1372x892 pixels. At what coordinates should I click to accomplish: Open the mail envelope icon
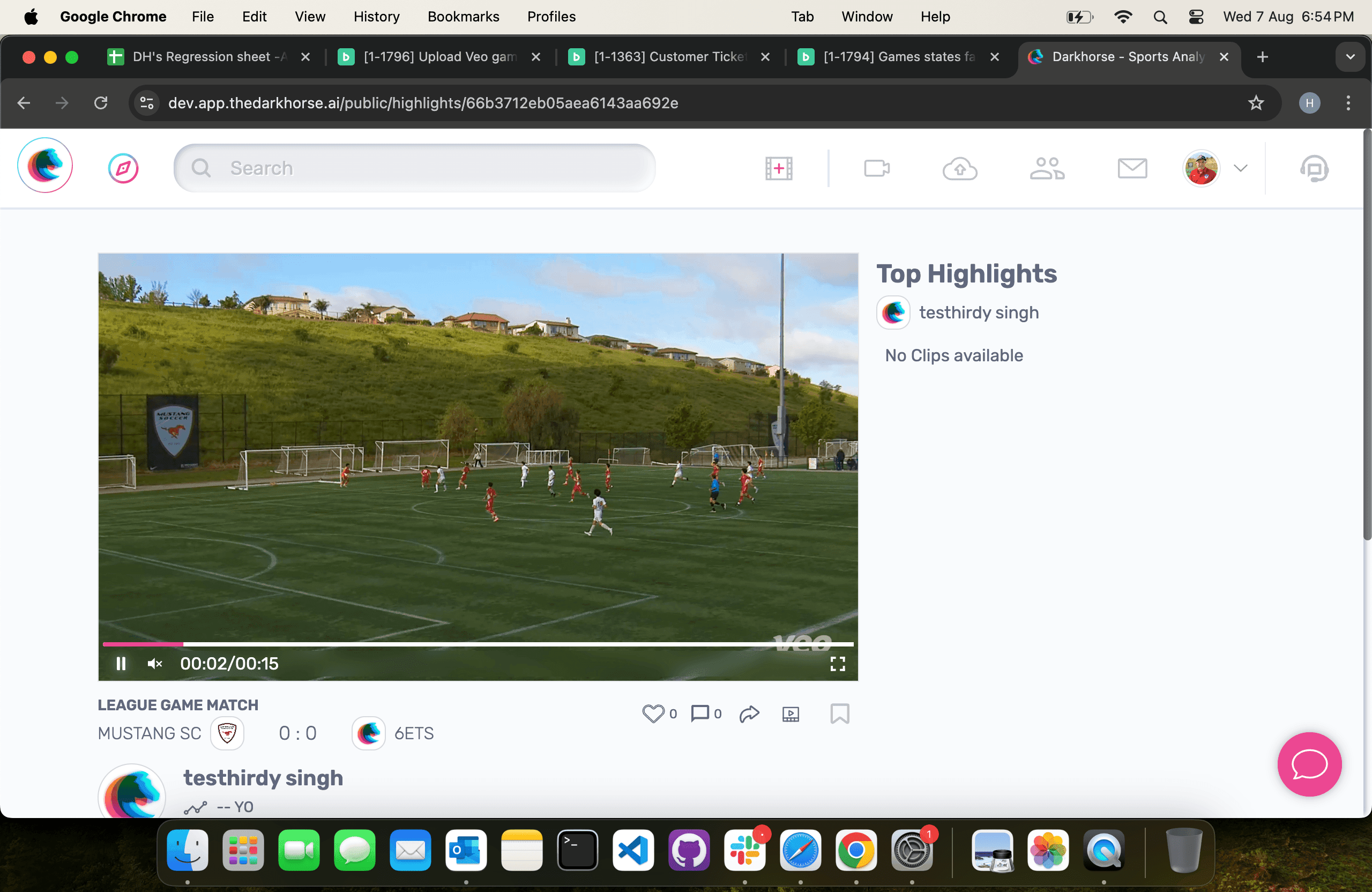coord(1132,168)
